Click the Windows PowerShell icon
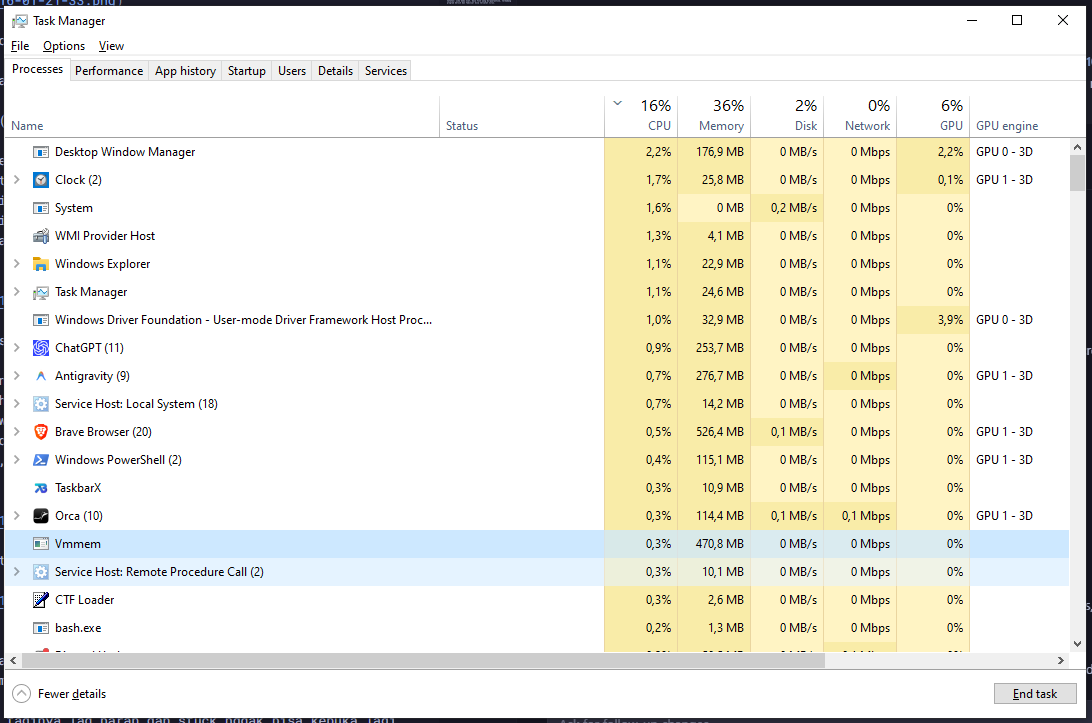Viewport: 1092px width, 723px height. coord(41,460)
